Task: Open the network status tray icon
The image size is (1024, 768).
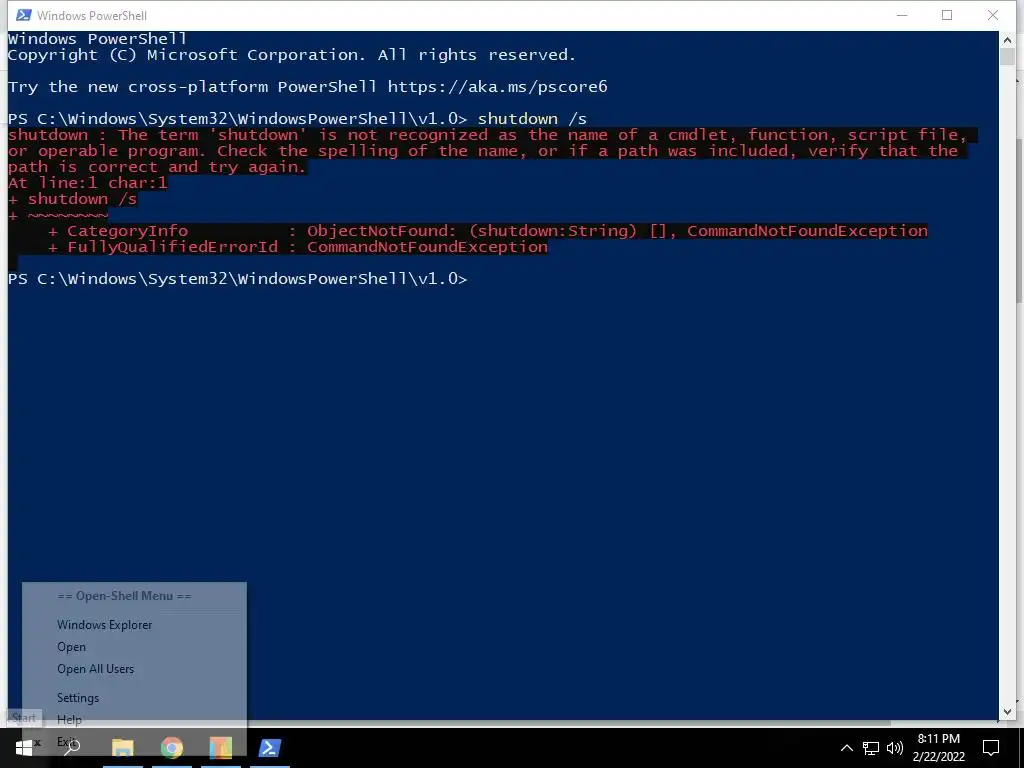Action: pyautogui.click(x=871, y=748)
